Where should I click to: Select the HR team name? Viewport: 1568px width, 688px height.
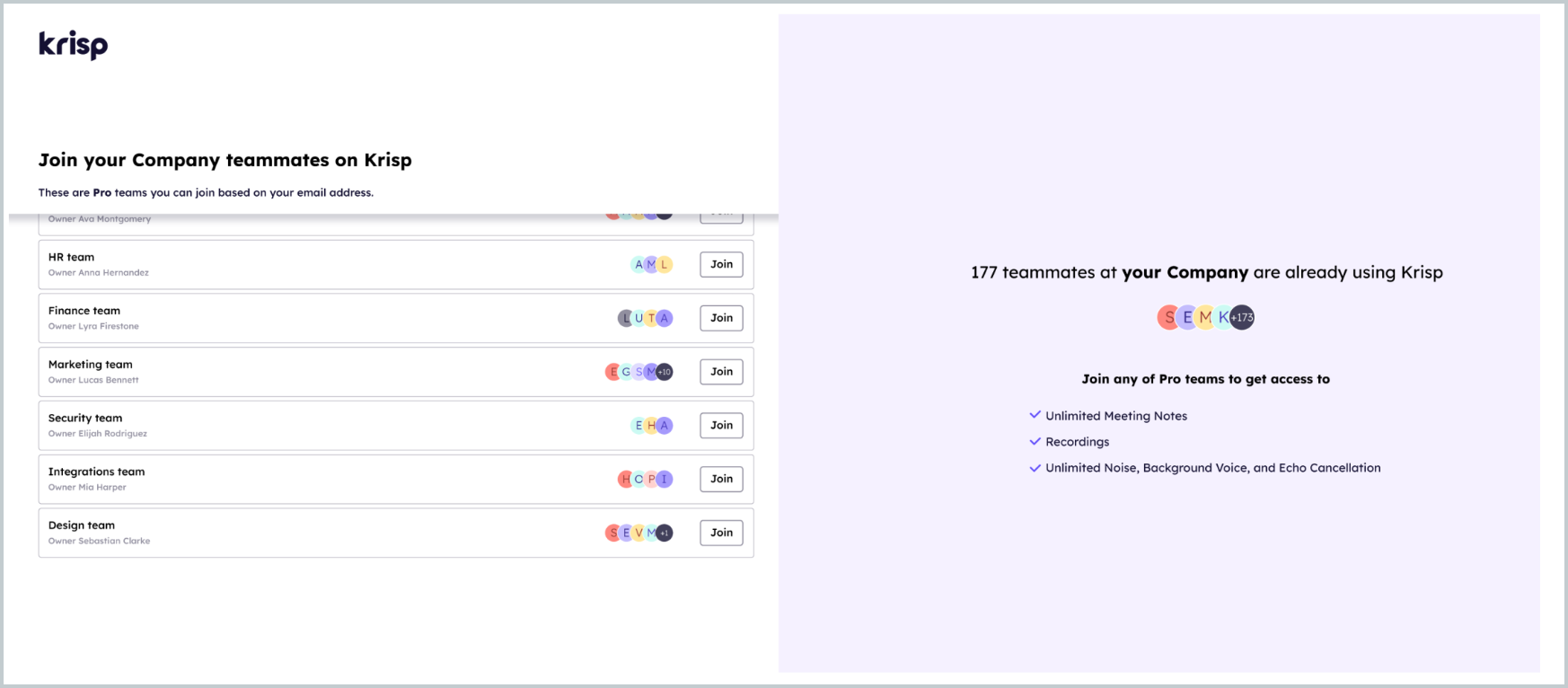coord(71,257)
